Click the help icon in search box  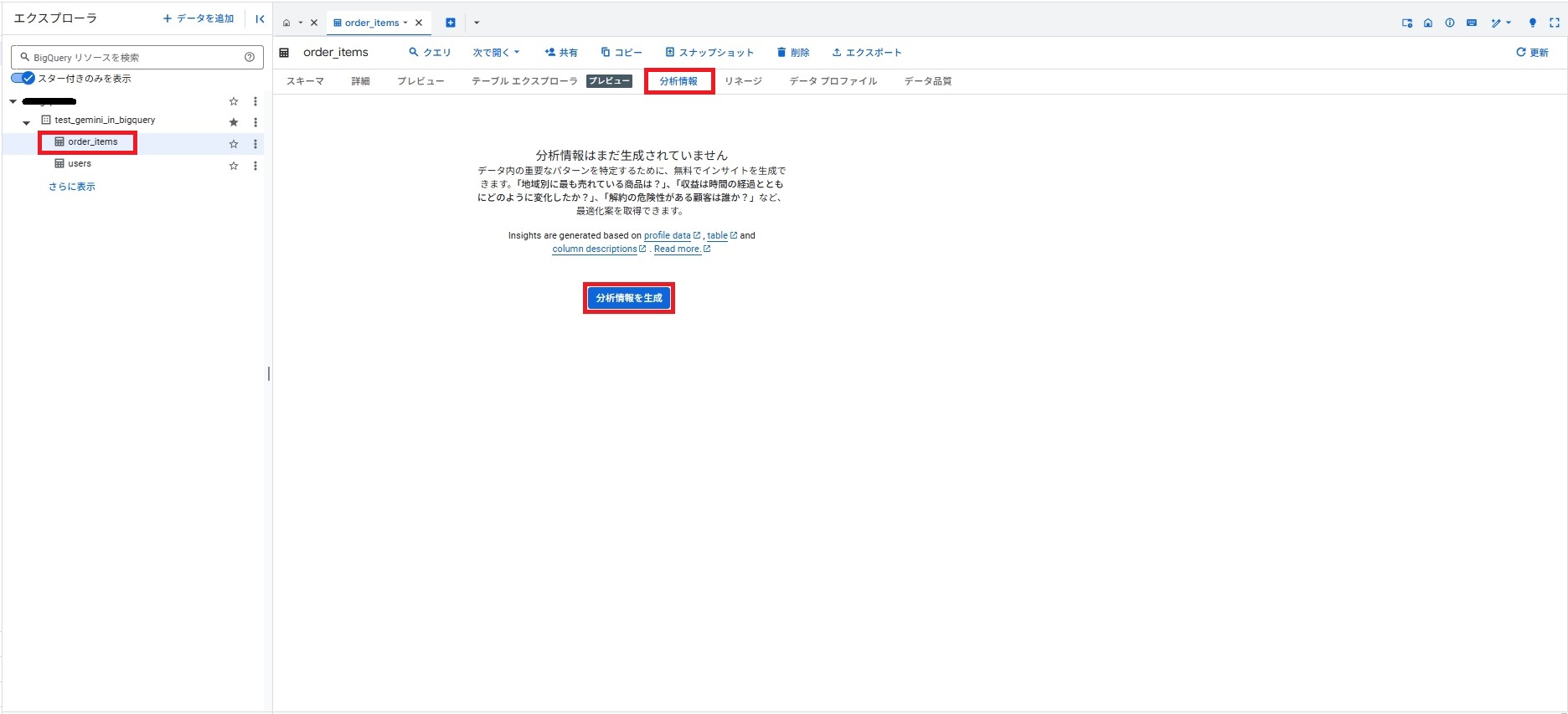point(250,57)
